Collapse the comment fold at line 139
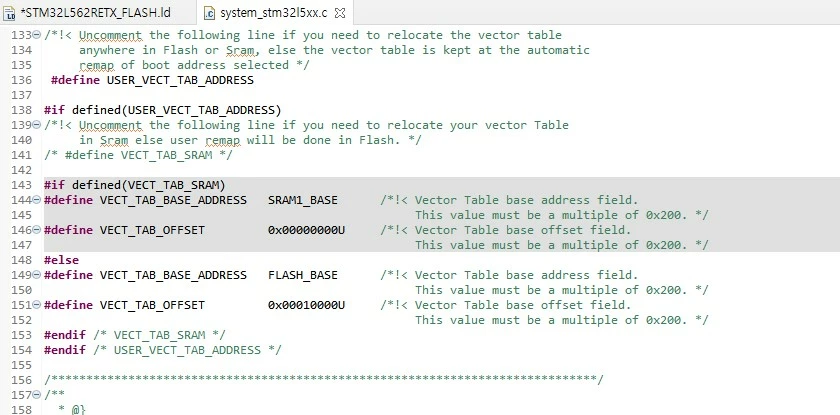This screenshot has height=415, width=840. (36, 125)
